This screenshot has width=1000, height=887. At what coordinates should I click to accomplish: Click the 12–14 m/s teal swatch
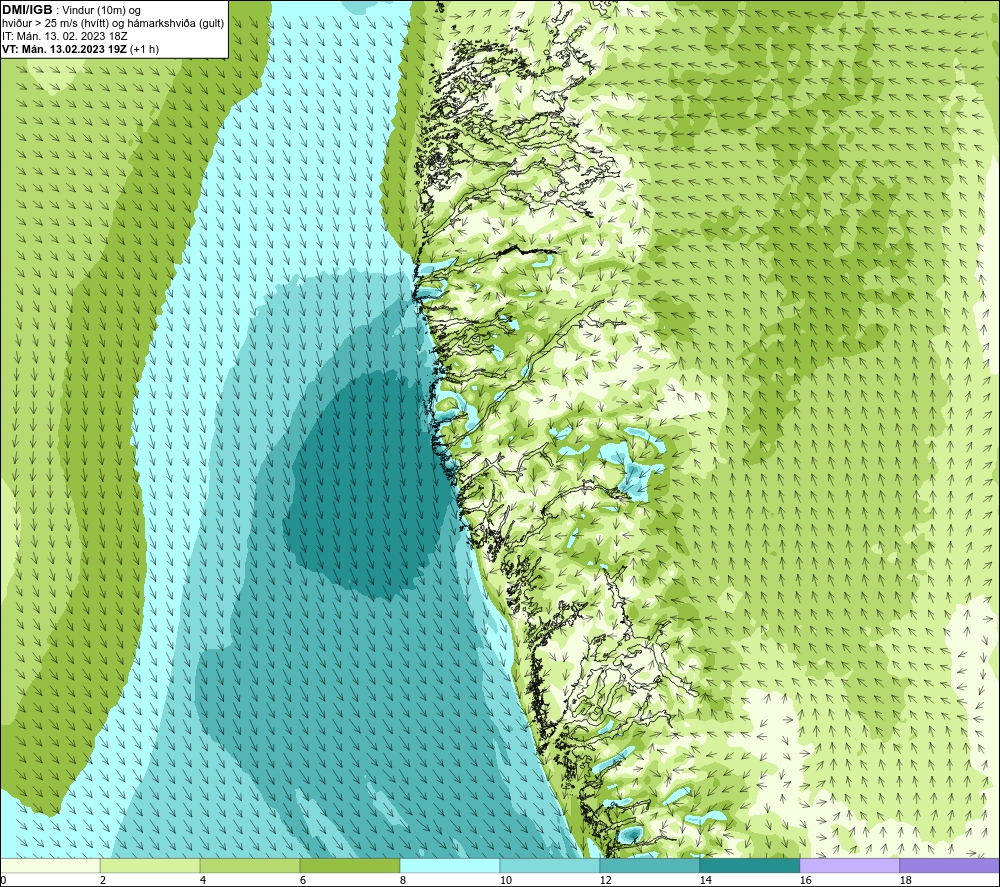coord(649,865)
